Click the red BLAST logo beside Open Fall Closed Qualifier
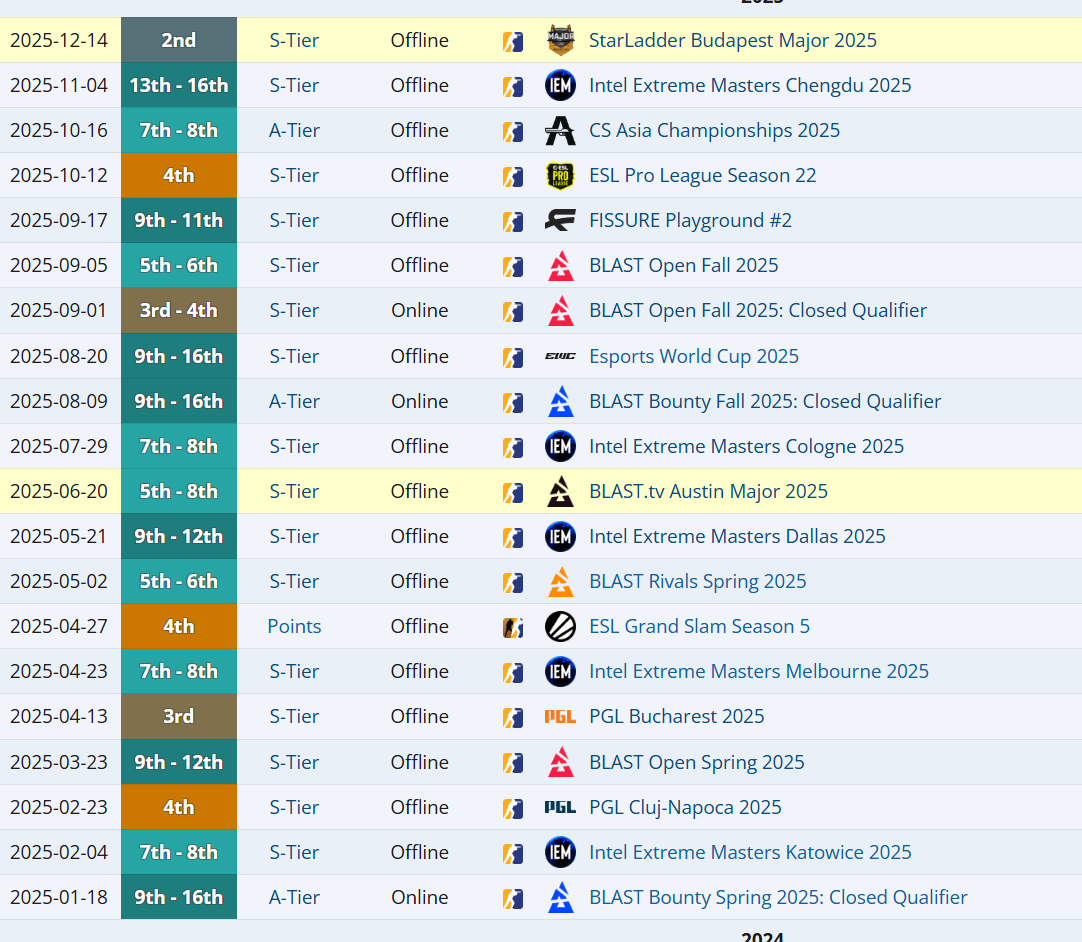Image resolution: width=1082 pixels, height=942 pixels. pyautogui.click(x=560, y=311)
